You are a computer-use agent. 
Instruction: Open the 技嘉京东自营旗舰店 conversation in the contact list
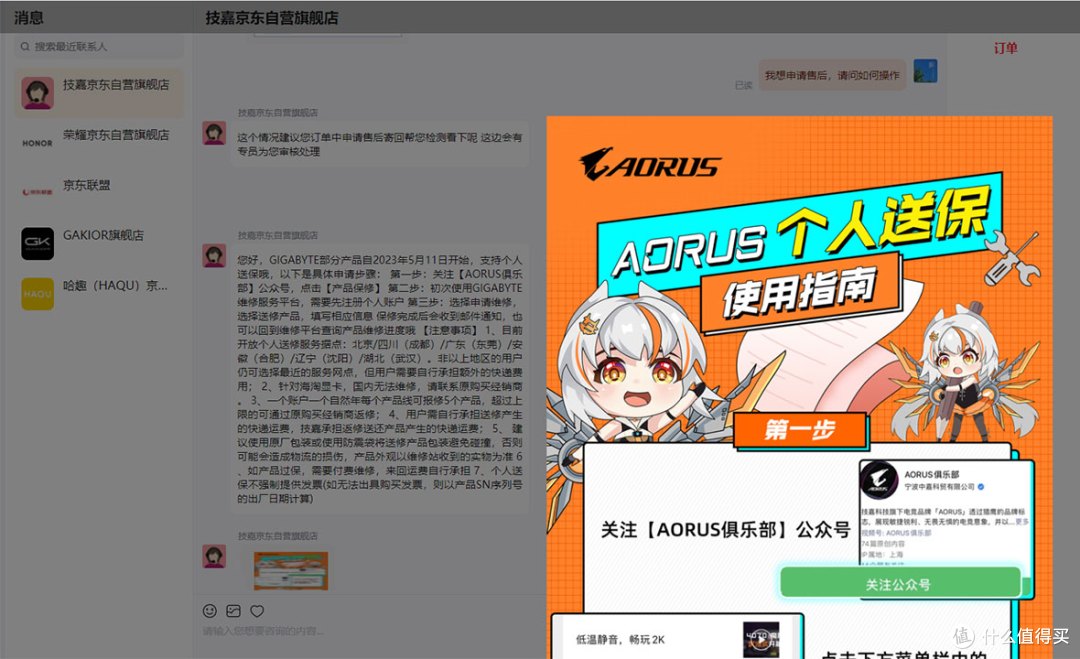click(99, 92)
